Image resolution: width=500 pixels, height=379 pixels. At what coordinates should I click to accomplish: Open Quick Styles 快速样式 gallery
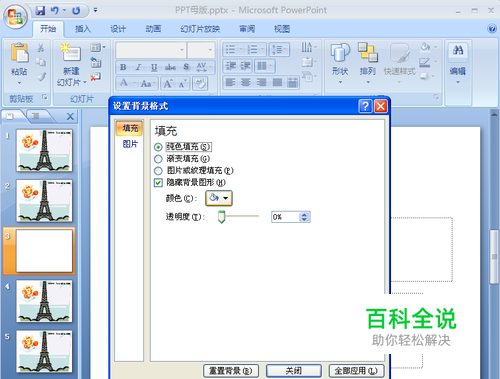click(x=399, y=63)
